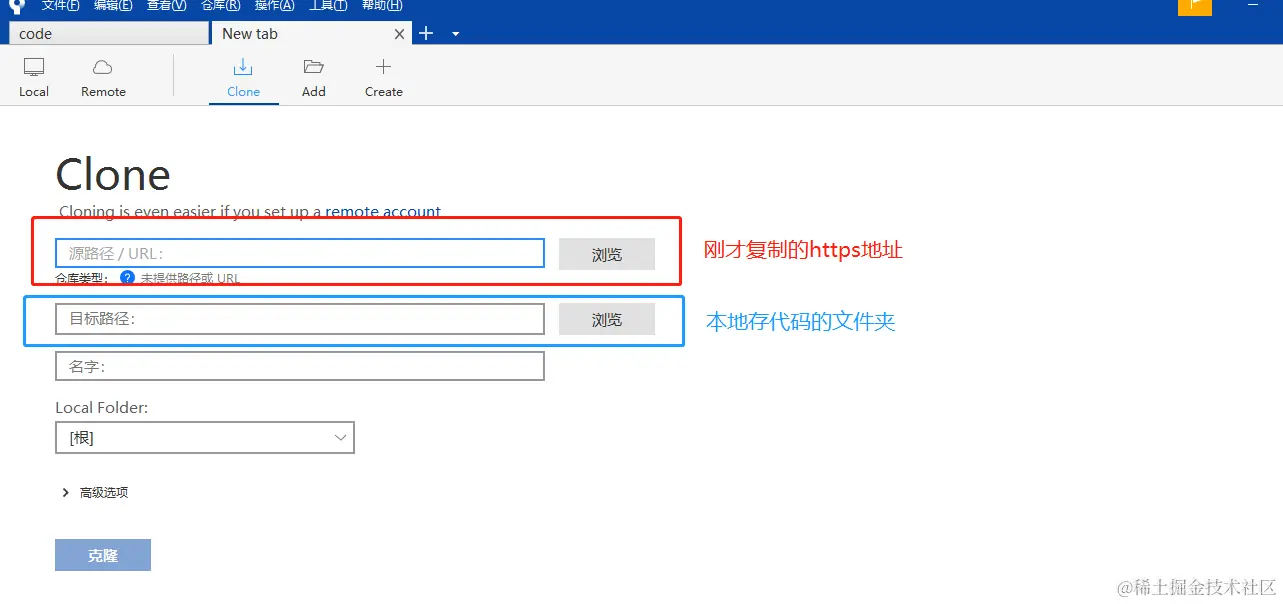
Task: Open the 文件(F) menu
Action: 60,5
